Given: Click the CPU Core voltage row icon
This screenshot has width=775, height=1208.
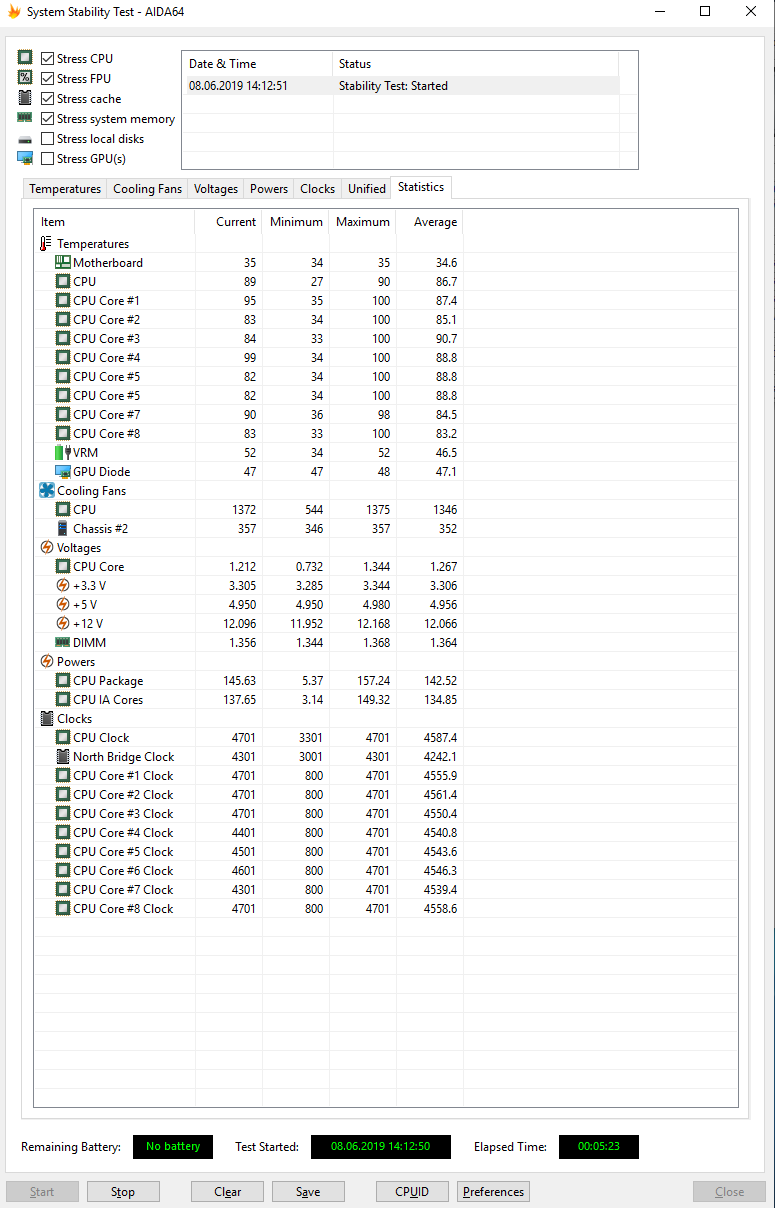Looking at the screenshot, I should click(63, 567).
